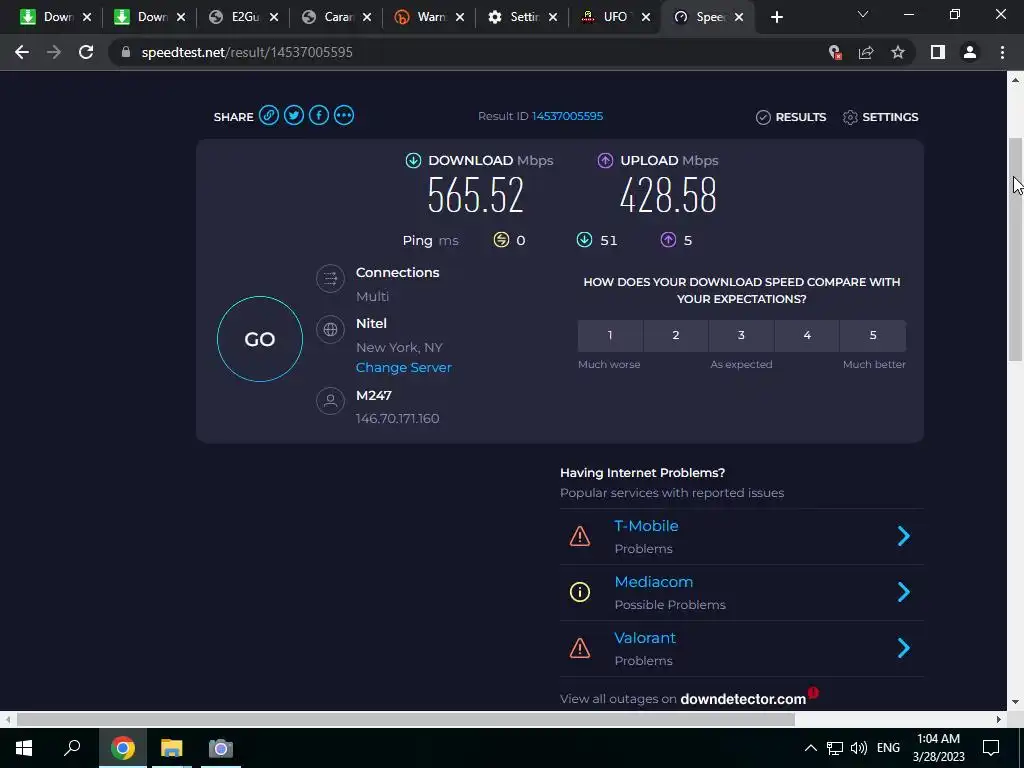Viewport: 1024px width, 768px height.
Task: Share result on Twitter icon
Action: (x=294, y=116)
